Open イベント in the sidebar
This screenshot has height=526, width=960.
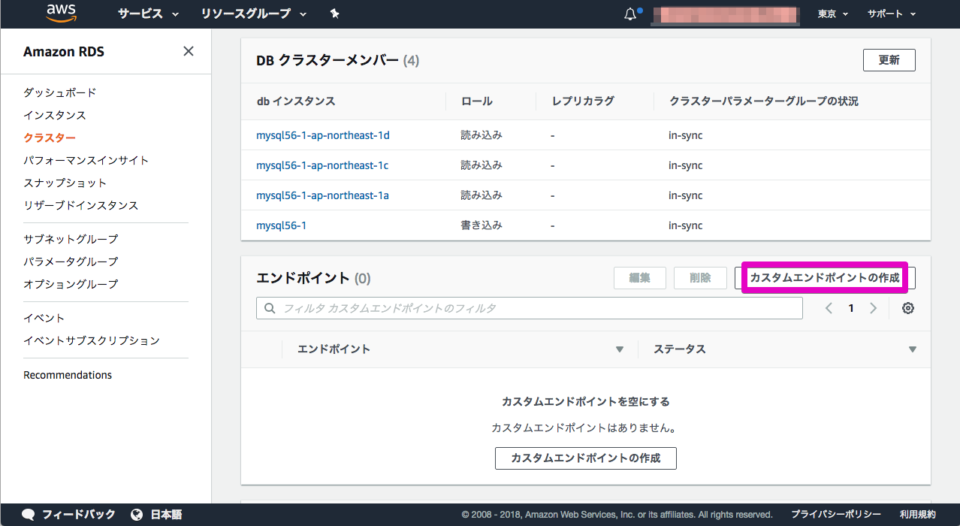pos(43,318)
